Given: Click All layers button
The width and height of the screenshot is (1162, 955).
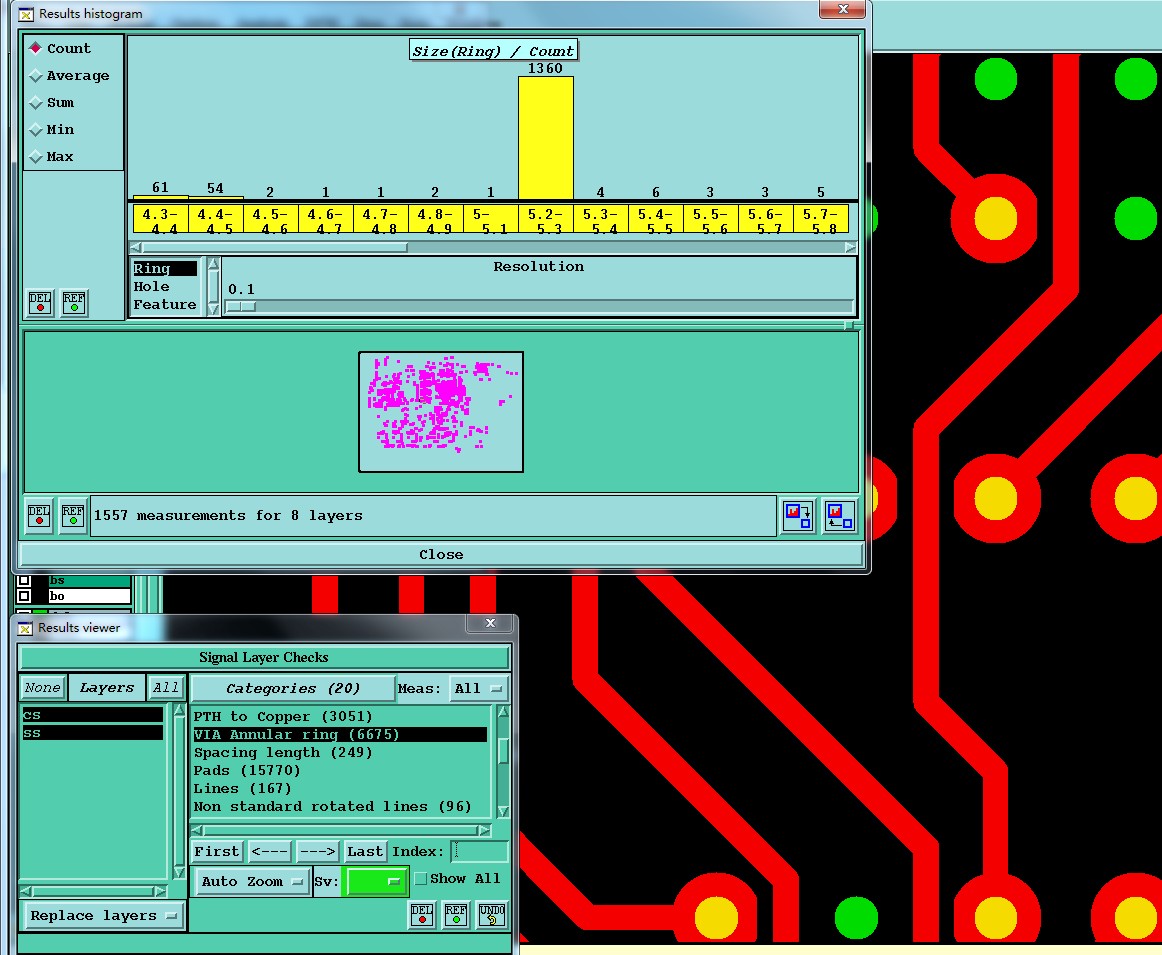Looking at the screenshot, I should [165, 688].
